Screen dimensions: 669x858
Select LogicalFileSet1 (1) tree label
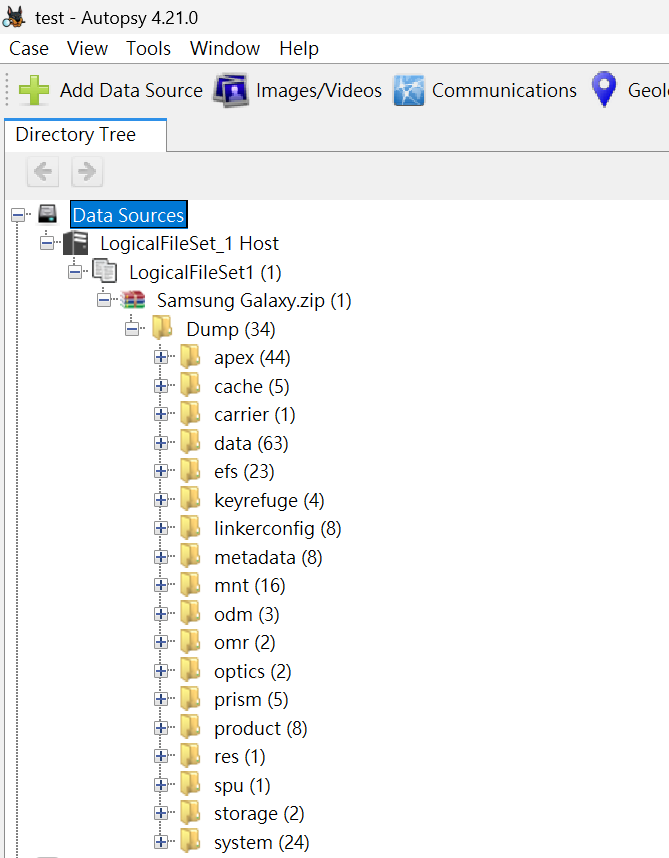[205, 272]
